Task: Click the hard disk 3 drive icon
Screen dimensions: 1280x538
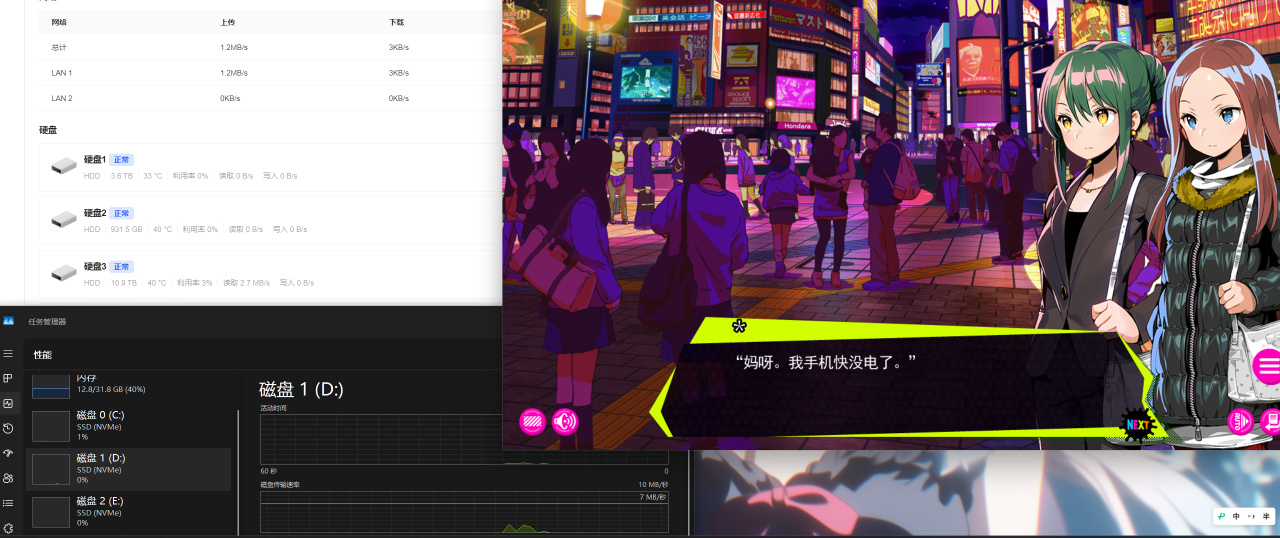Action: tap(64, 272)
